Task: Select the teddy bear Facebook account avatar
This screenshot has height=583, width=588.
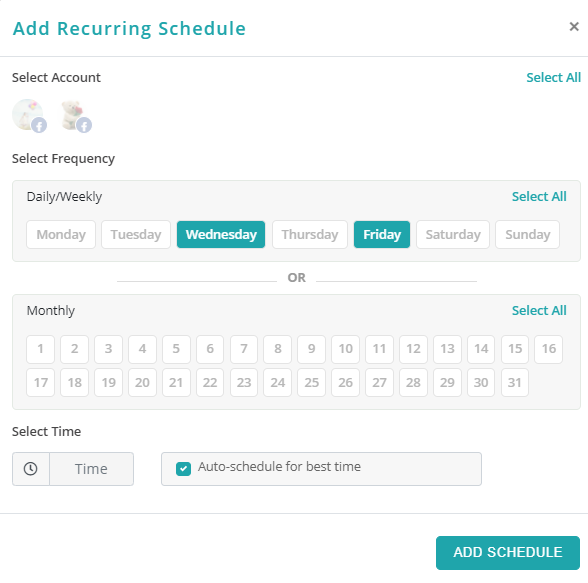Action: pyautogui.click(x=76, y=116)
